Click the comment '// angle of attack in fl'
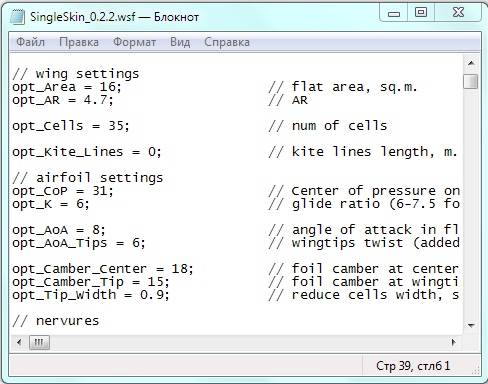Screen dimensions: 488x384 [364, 230]
